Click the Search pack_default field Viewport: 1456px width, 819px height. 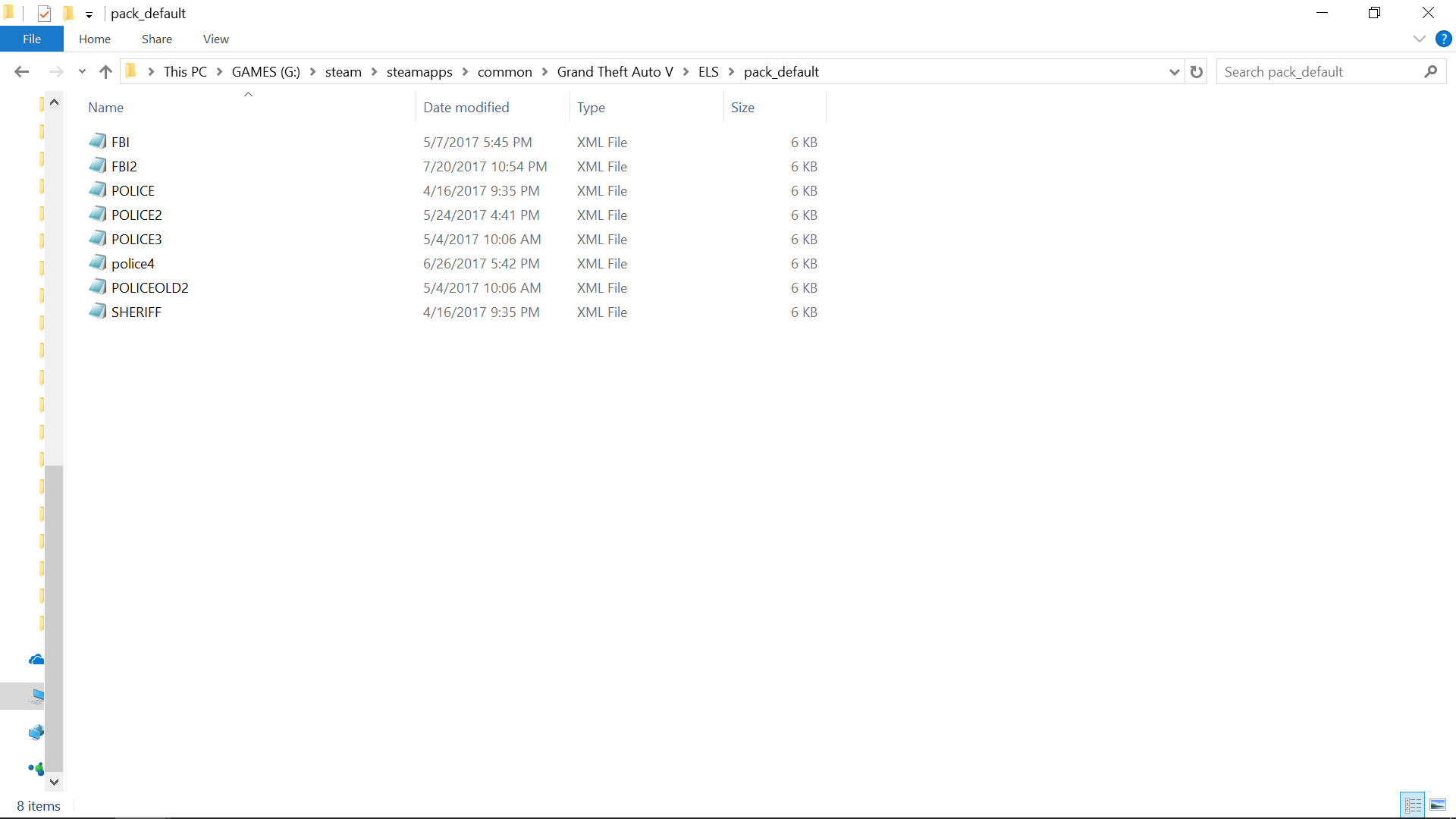point(1319,71)
